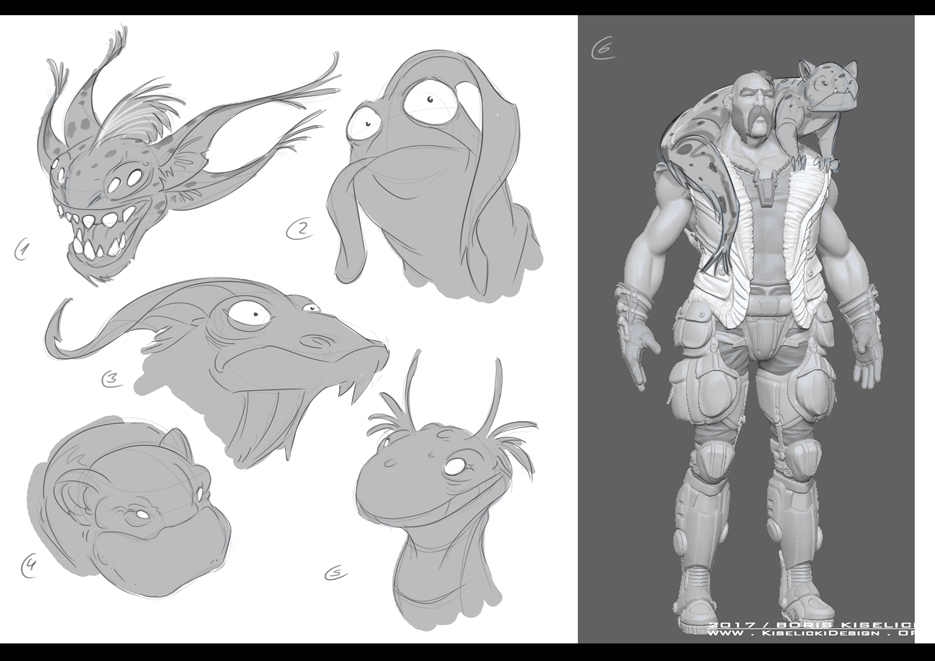935x661 pixels.
Task: Click the circled number 6 label
Action: click(x=604, y=49)
